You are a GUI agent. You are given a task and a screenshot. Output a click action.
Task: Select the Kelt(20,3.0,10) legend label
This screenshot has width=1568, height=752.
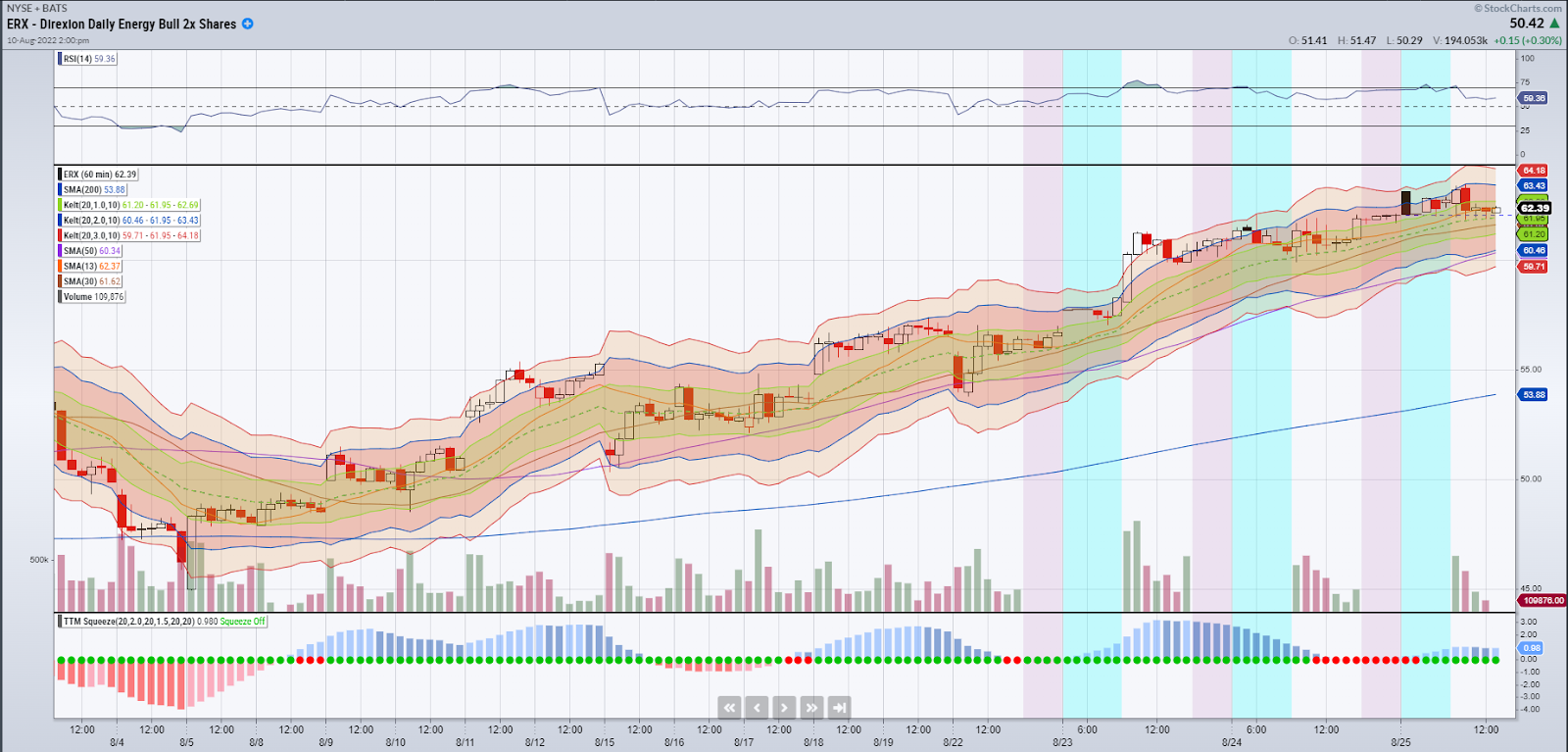(131, 235)
